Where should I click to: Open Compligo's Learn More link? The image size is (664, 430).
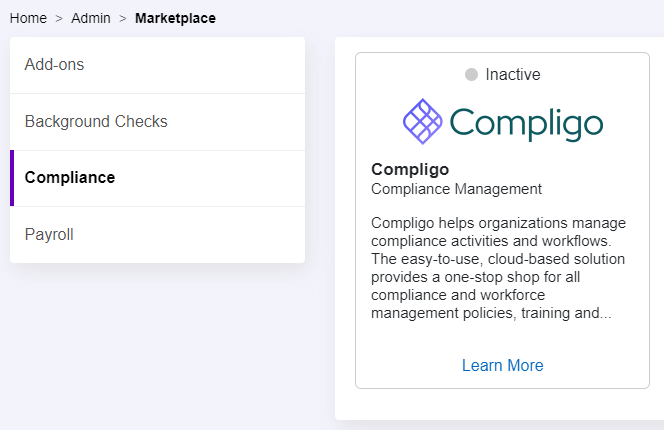point(503,366)
